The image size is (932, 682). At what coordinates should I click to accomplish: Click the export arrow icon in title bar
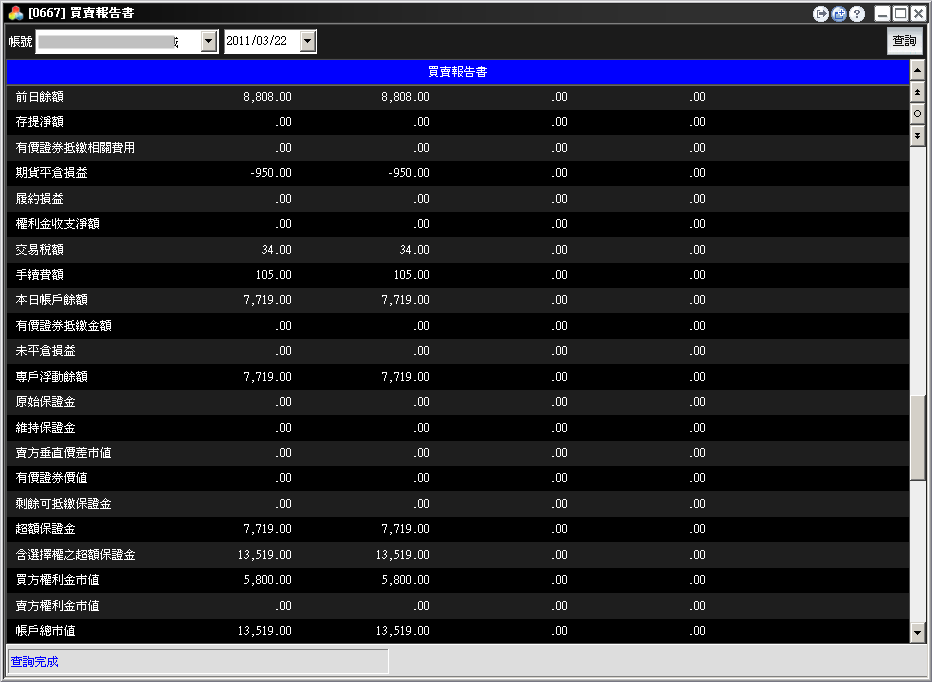(821, 14)
